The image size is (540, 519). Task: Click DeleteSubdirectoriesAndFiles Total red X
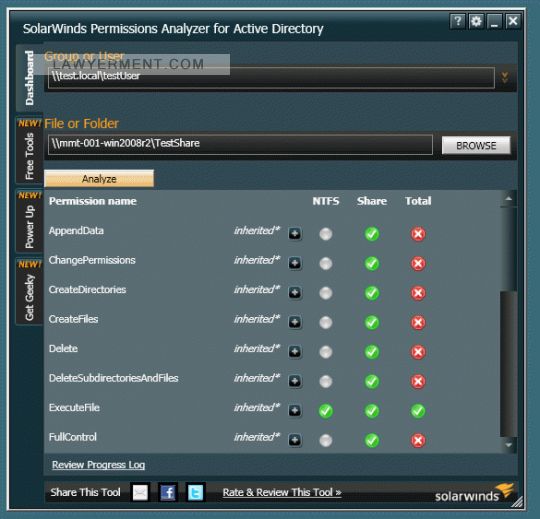tap(418, 381)
